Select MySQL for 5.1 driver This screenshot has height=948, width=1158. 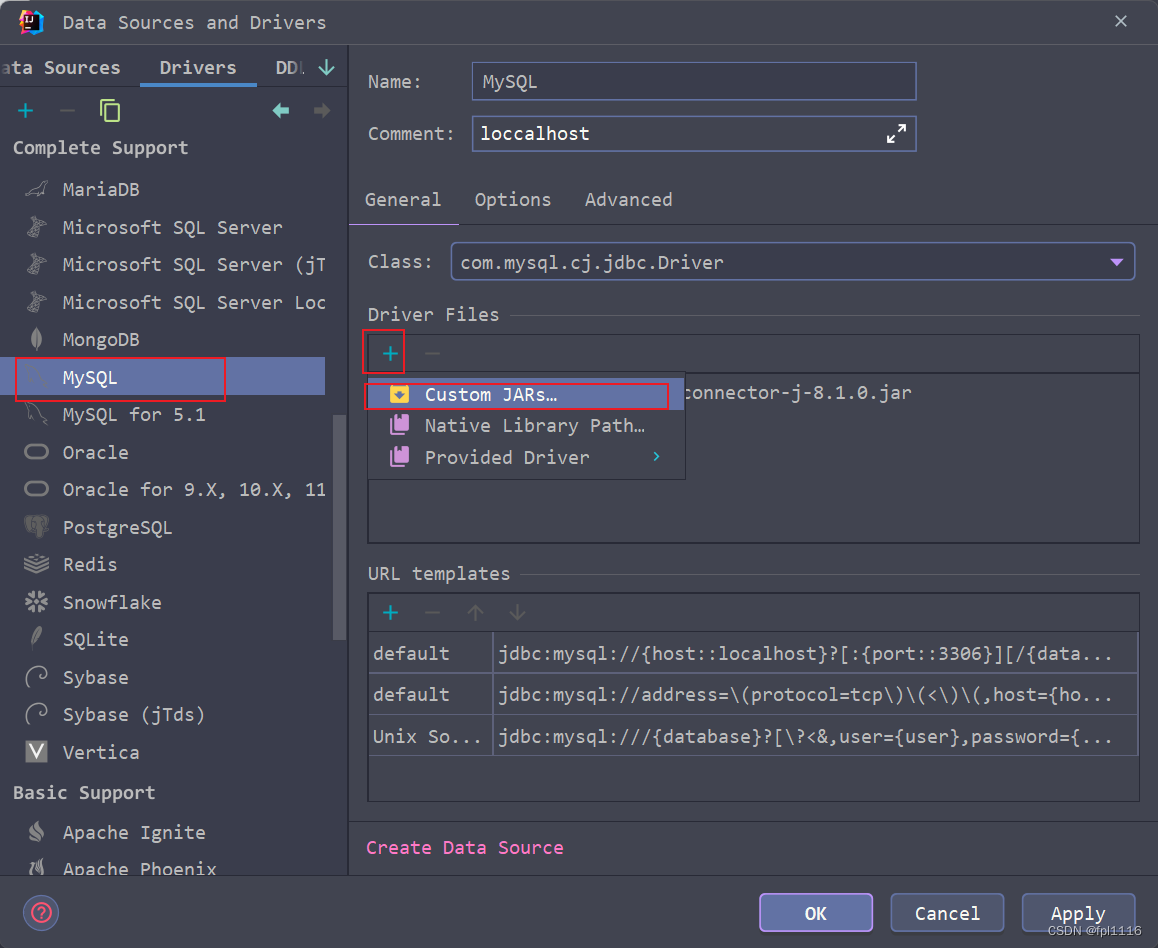click(162, 414)
